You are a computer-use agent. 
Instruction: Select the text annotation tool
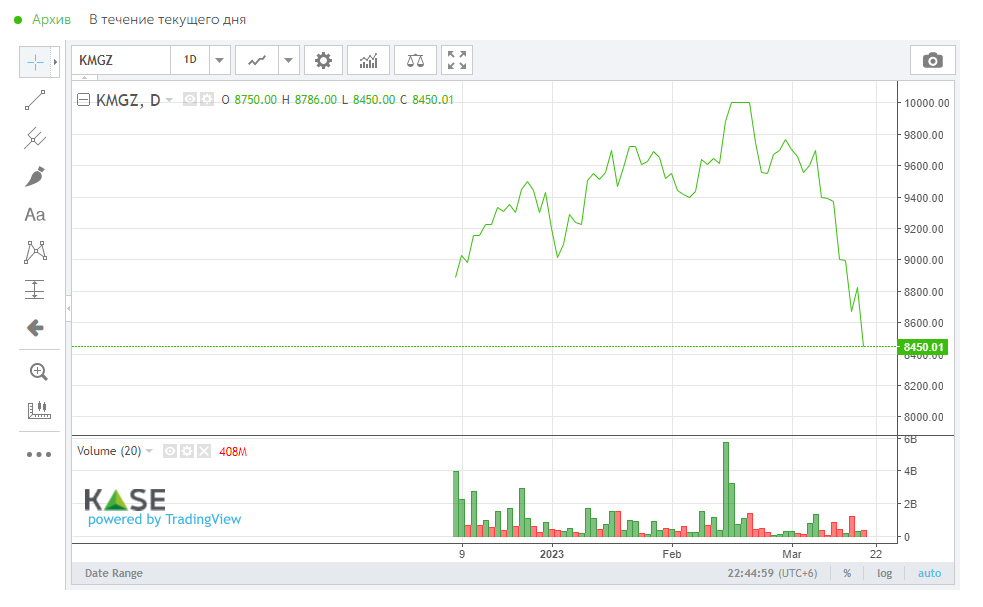click(35, 214)
